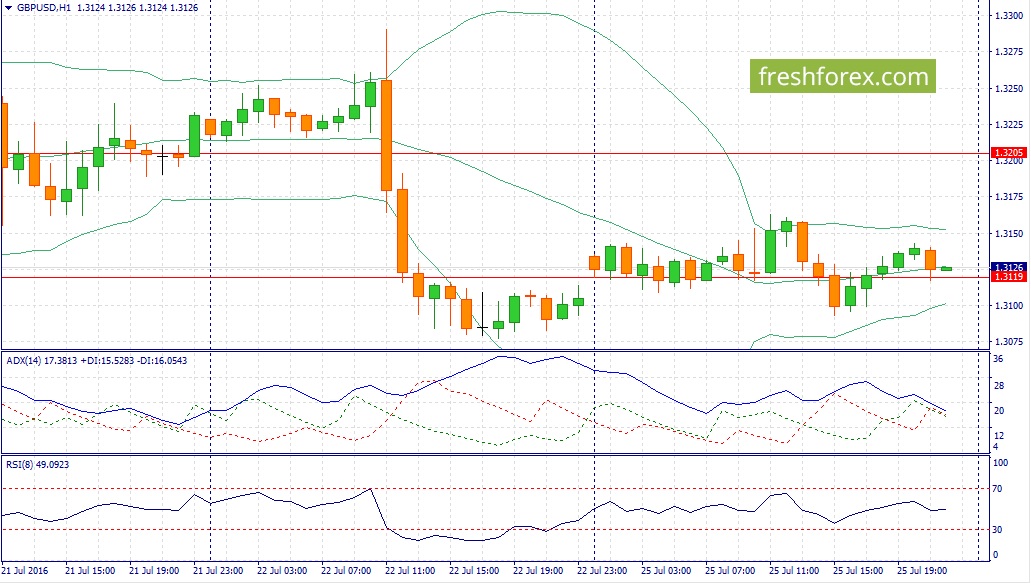Click the 22 Jul 03:00 time label
1031x583 pixels.
[x=281, y=571]
